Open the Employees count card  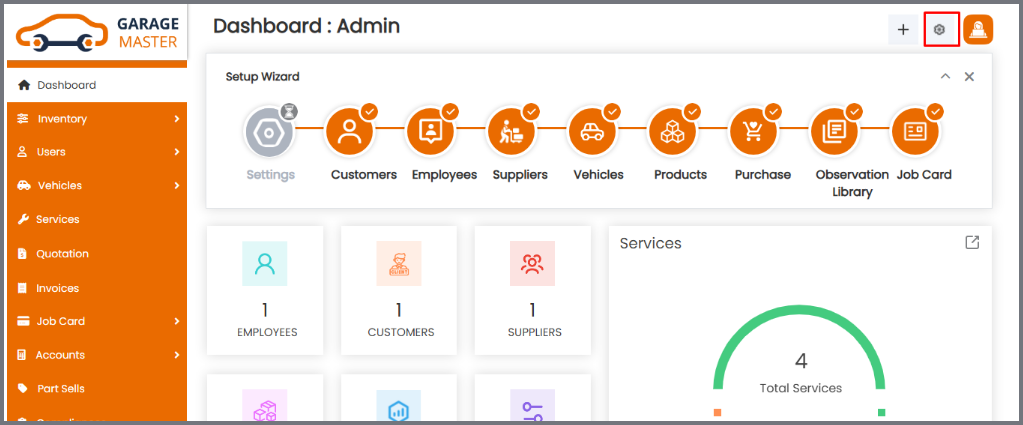265,290
